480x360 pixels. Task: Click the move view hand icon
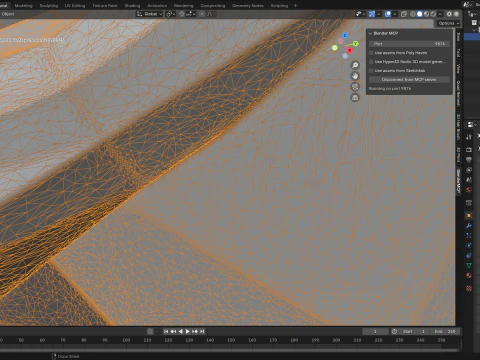tap(355, 76)
